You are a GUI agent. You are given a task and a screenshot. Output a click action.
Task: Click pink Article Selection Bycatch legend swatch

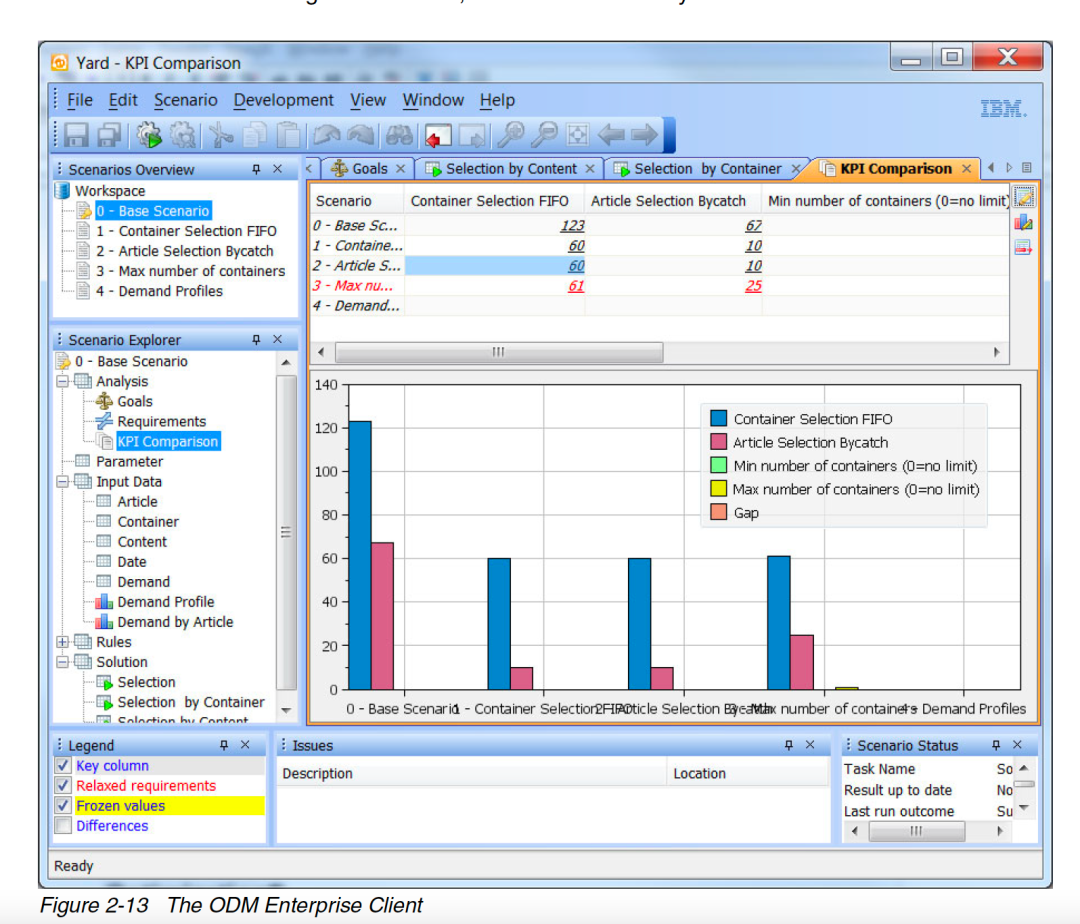click(x=718, y=442)
